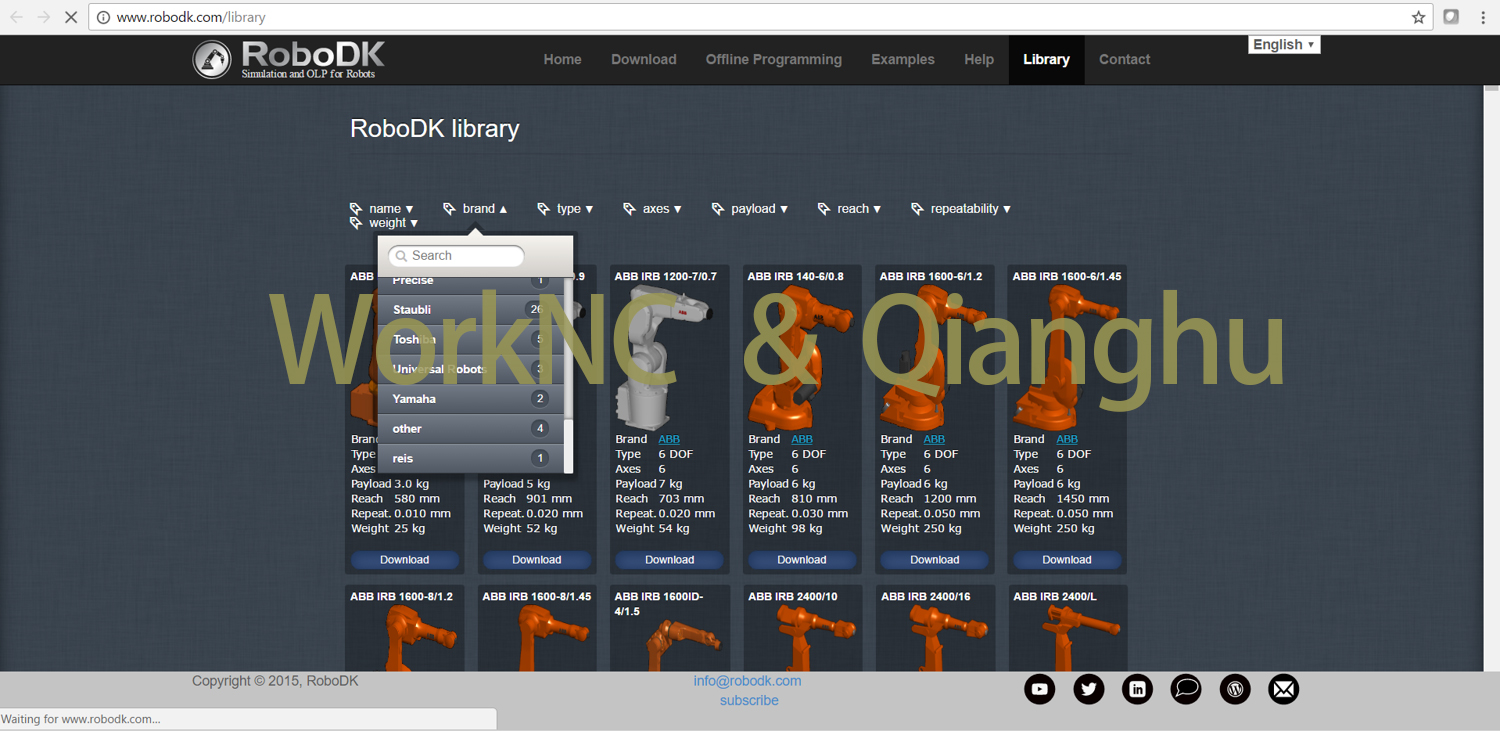
Task: Select Staubli in brand list
Action: tap(470, 310)
